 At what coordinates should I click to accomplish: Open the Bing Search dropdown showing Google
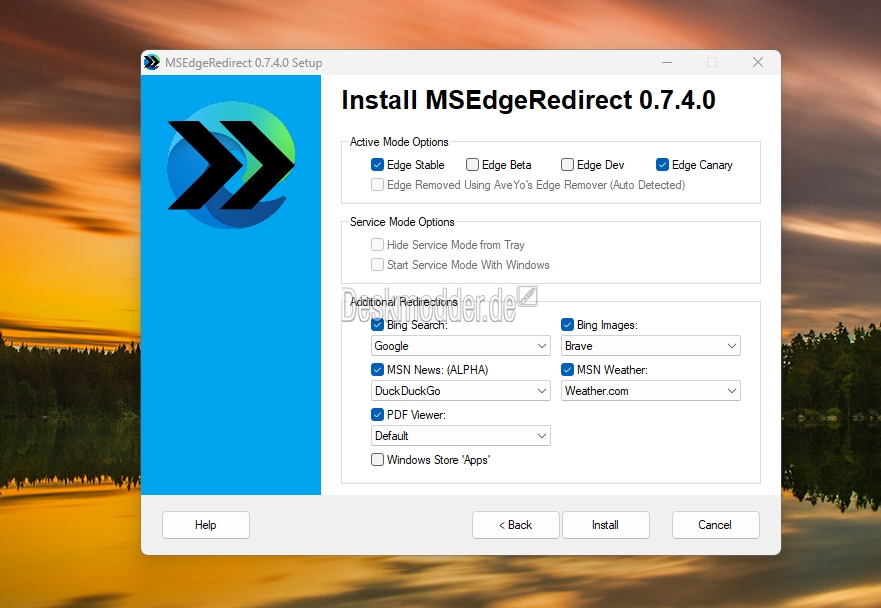pos(461,346)
